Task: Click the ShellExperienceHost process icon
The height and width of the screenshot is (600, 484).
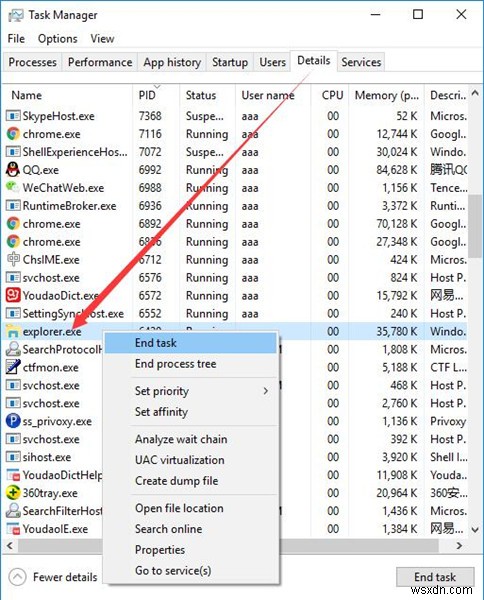Action: 13,152
